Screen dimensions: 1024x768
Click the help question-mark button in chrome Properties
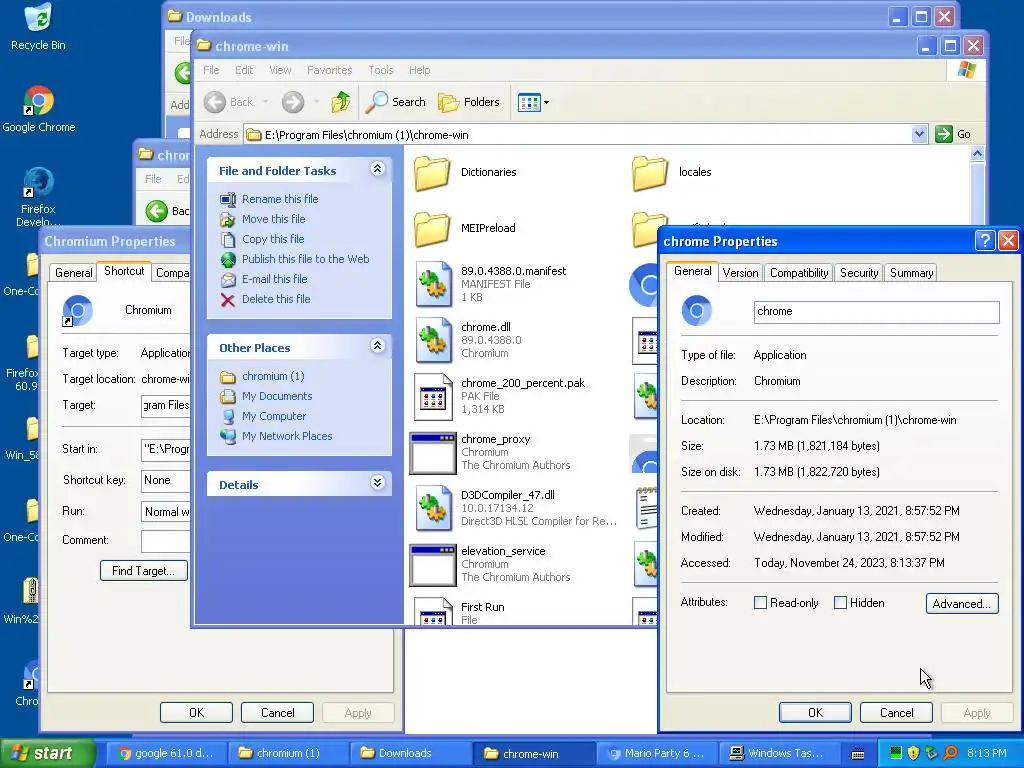[x=985, y=241]
